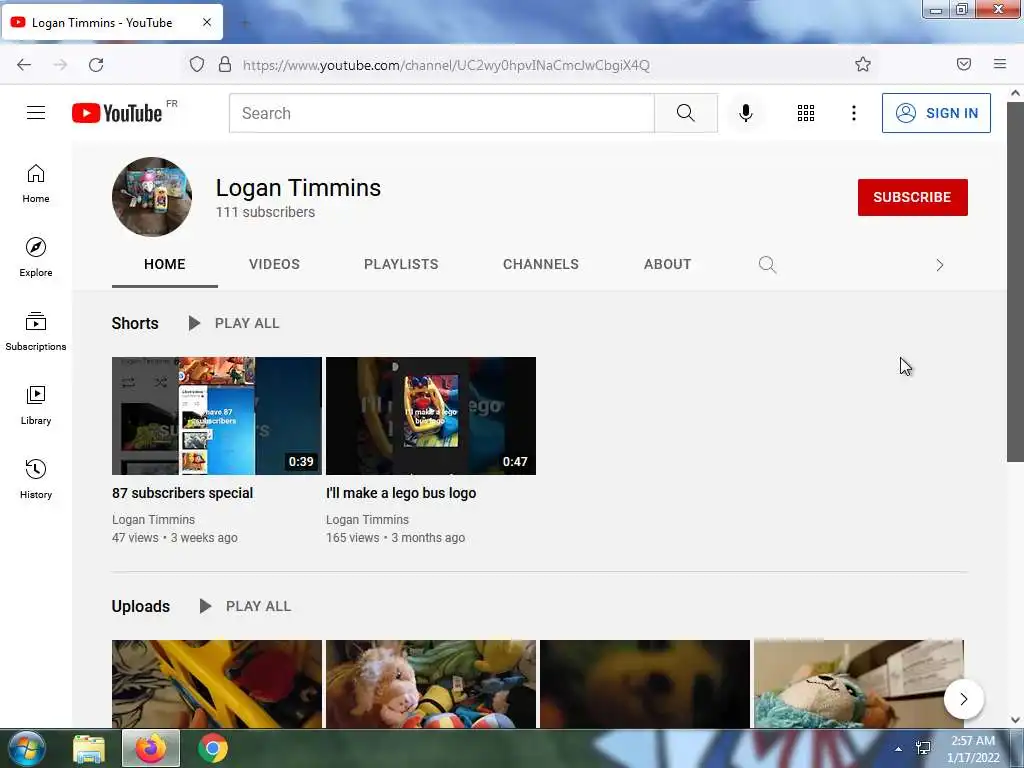This screenshot has height=768, width=1024.
Task: Open third Uploads thumbnail, dark blurry image
Action: point(645,684)
